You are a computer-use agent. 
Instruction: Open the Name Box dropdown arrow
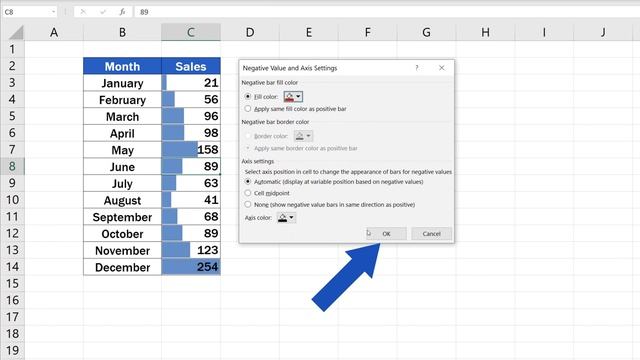[x=53, y=12]
